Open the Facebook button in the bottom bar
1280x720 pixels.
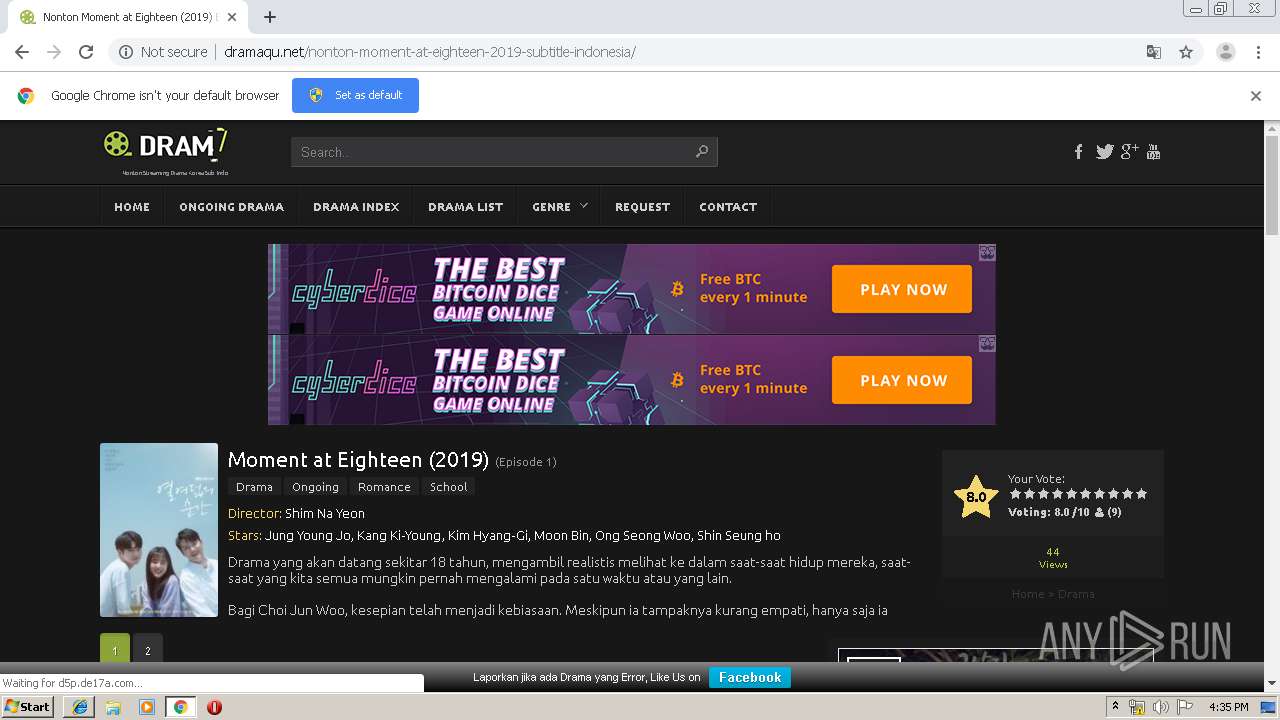pyautogui.click(x=750, y=677)
